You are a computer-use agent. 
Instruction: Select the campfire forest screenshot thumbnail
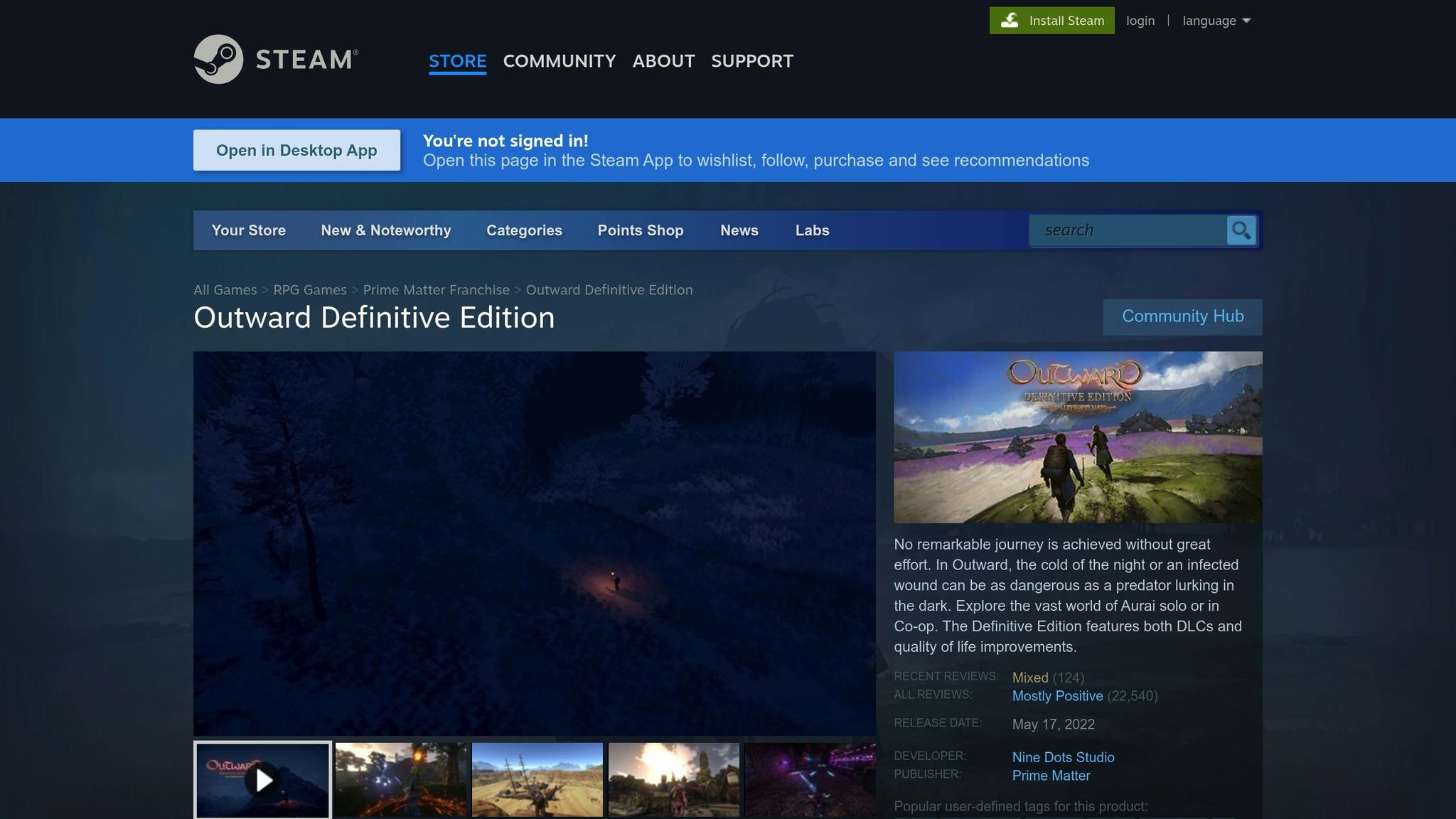click(x=401, y=780)
